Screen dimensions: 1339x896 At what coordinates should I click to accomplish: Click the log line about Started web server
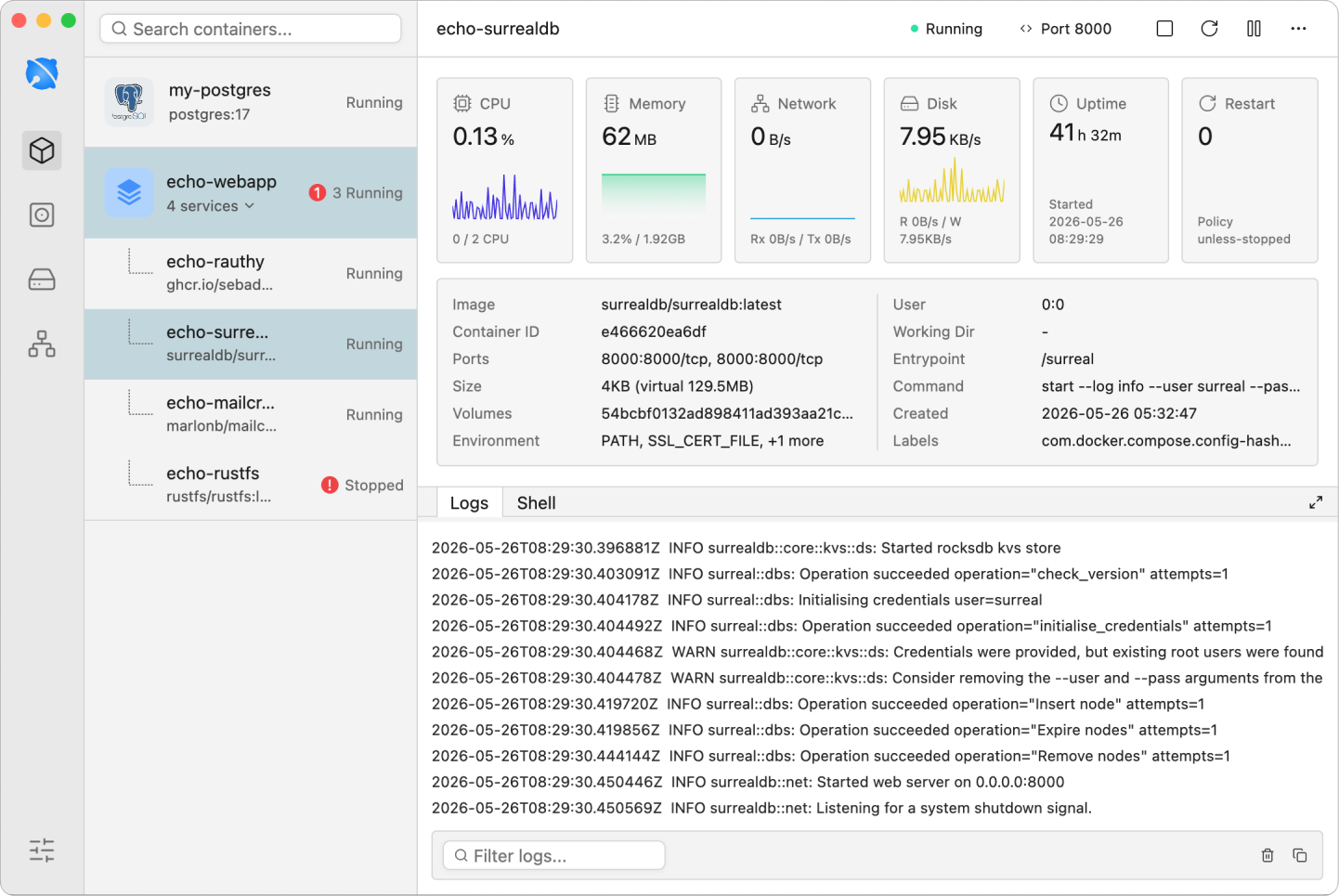point(748,782)
